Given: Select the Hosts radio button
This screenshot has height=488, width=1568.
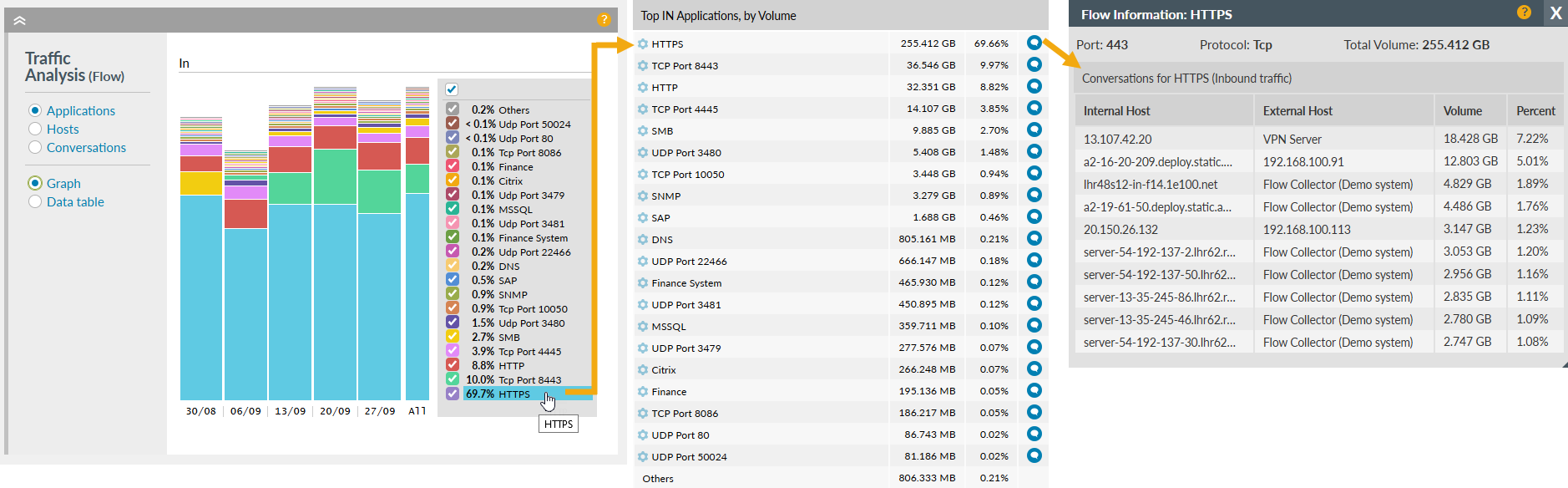Looking at the screenshot, I should click(35, 129).
